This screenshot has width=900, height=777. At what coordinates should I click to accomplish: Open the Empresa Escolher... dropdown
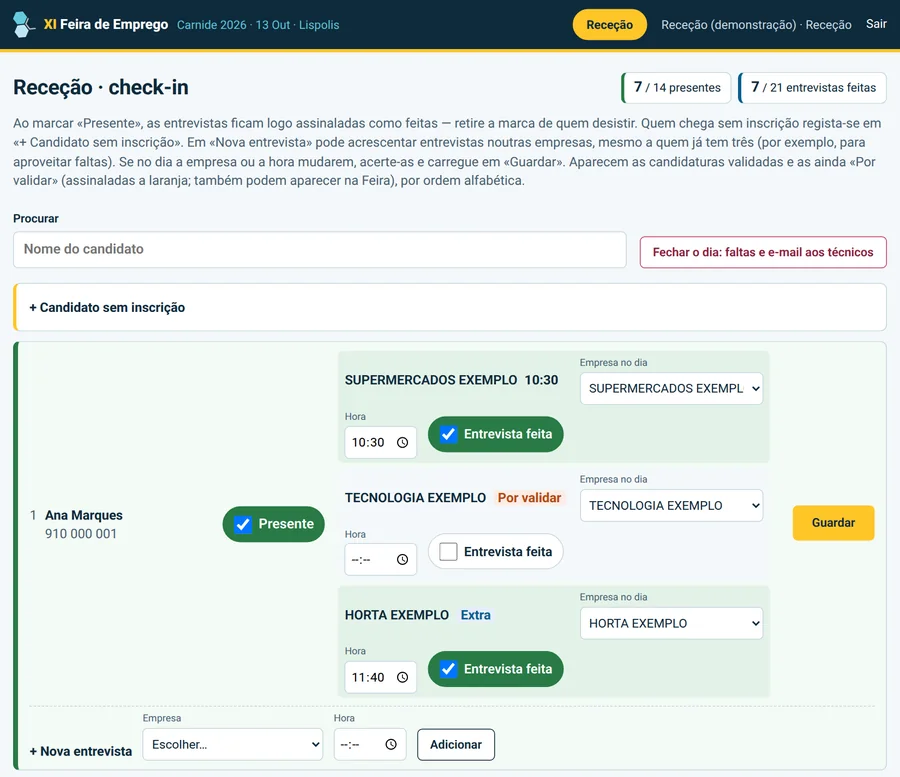[232, 744]
